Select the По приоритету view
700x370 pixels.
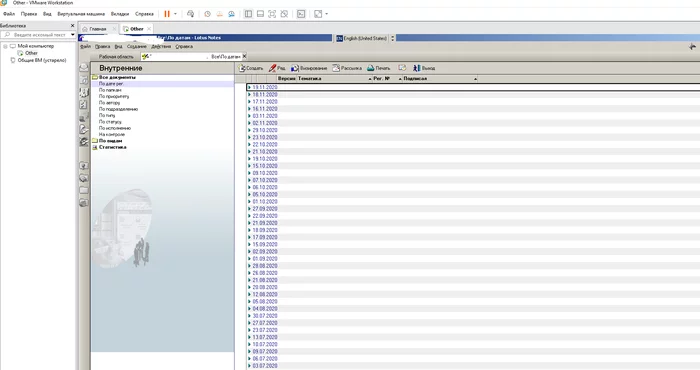[x=114, y=96]
